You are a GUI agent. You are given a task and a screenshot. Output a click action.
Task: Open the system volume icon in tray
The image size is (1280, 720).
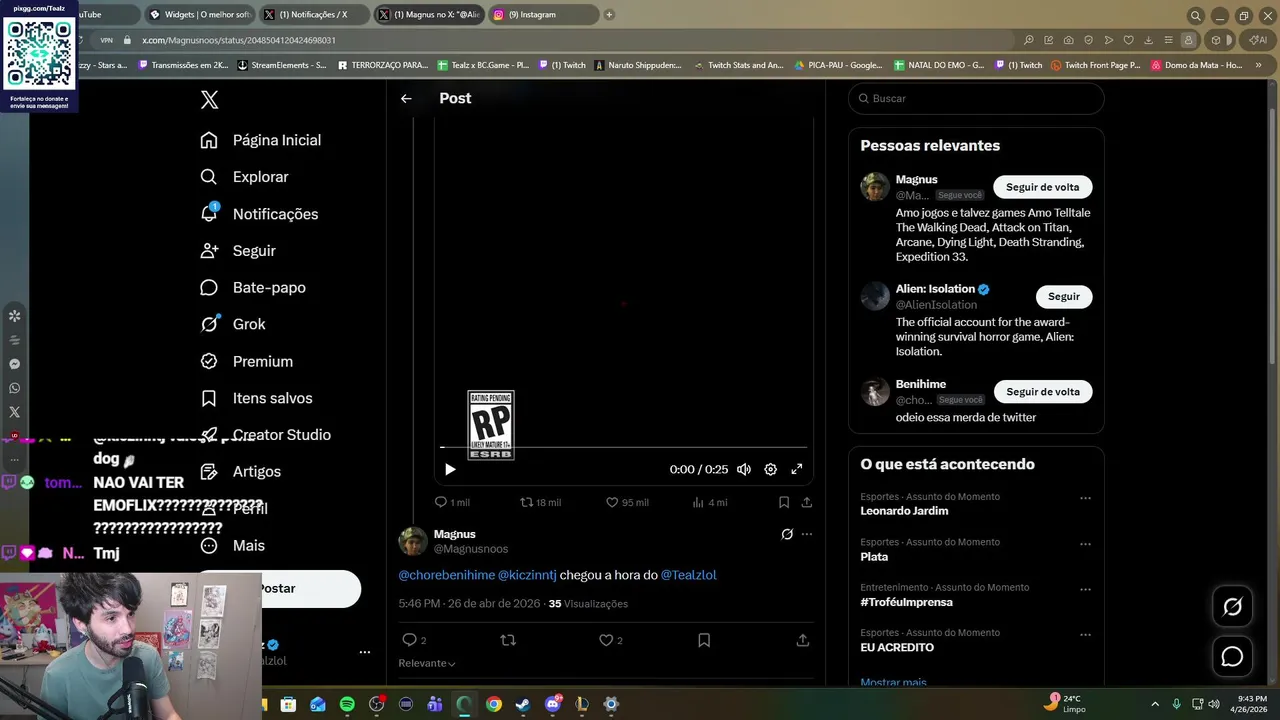pos(1214,704)
